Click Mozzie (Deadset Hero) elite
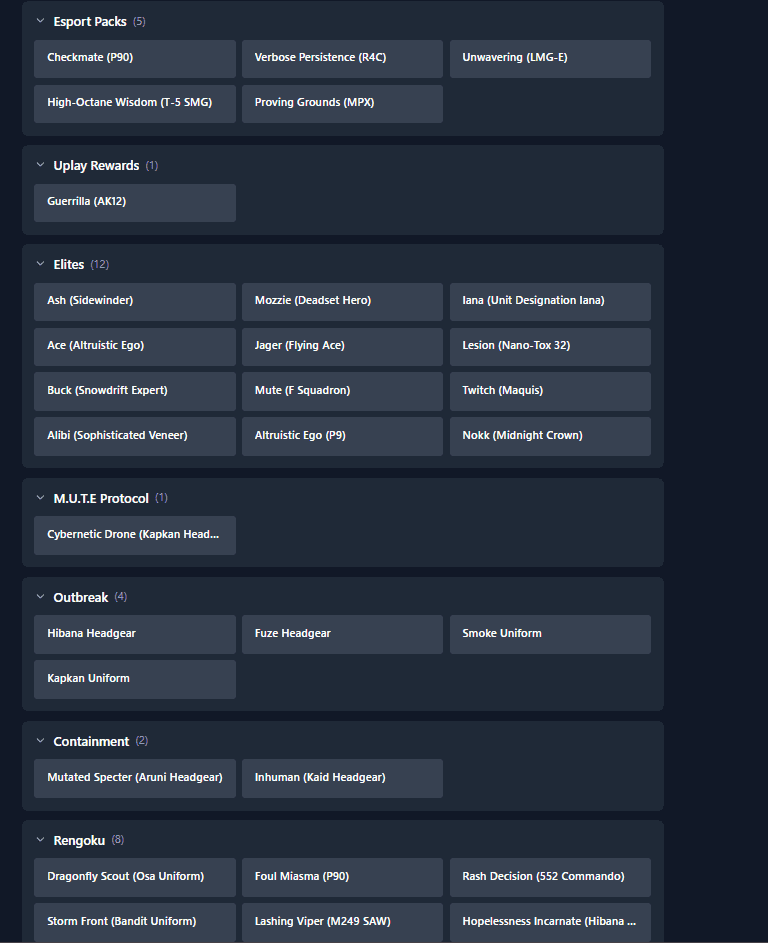The height and width of the screenshot is (943, 768). click(x=342, y=301)
